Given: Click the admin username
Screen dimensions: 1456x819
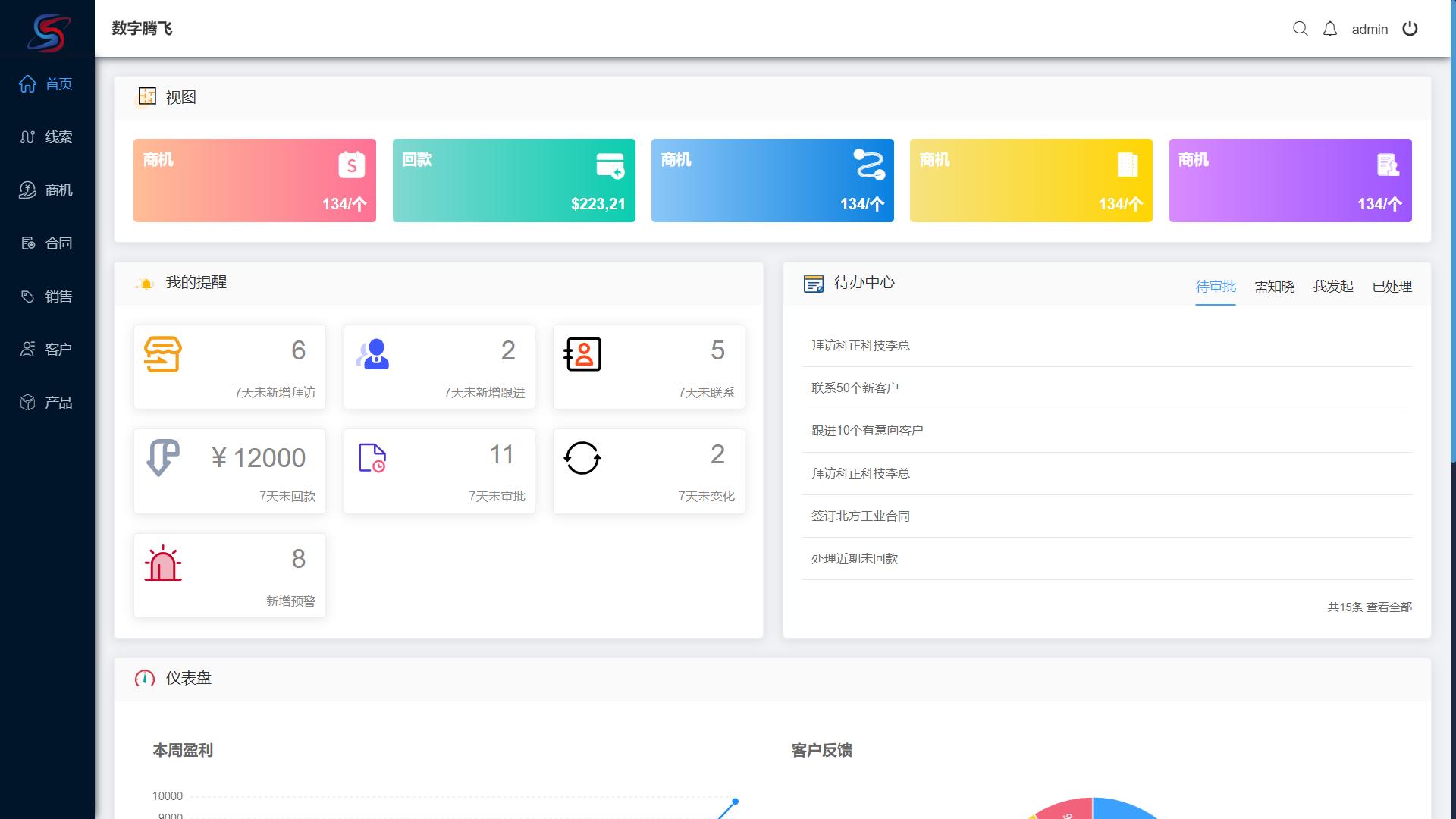Looking at the screenshot, I should pos(1370,29).
